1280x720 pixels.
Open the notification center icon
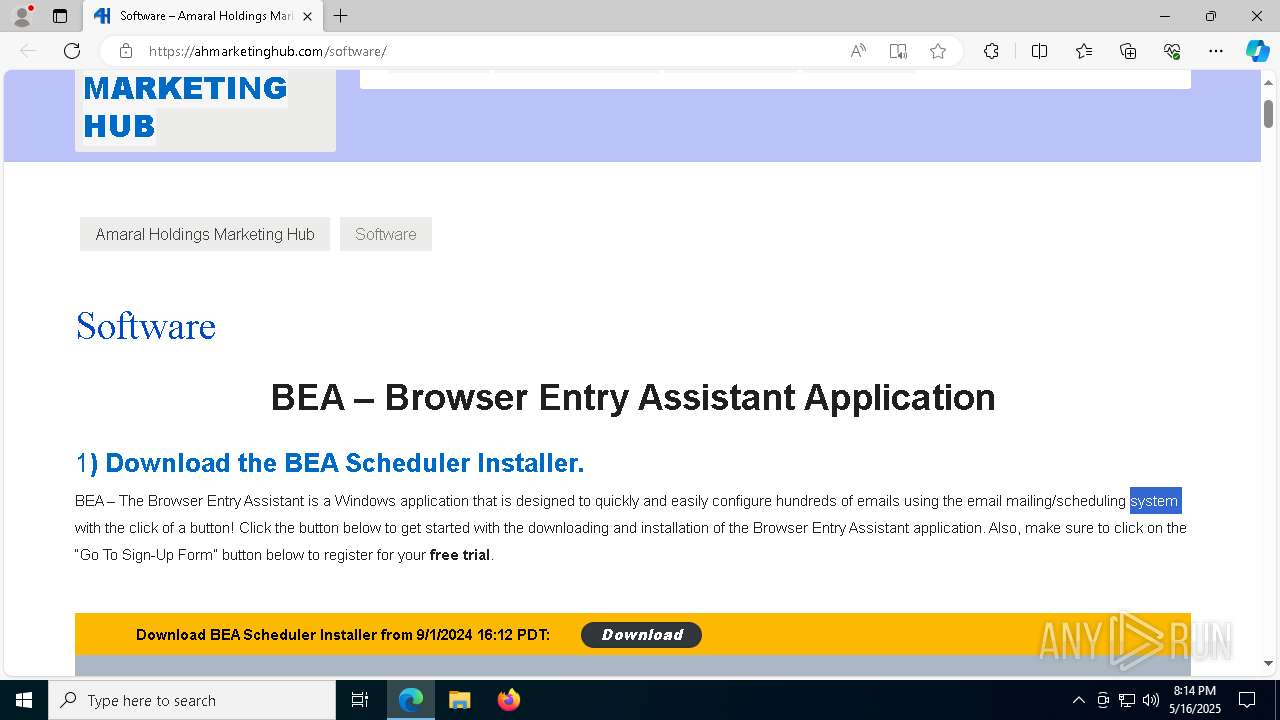(1247, 700)
